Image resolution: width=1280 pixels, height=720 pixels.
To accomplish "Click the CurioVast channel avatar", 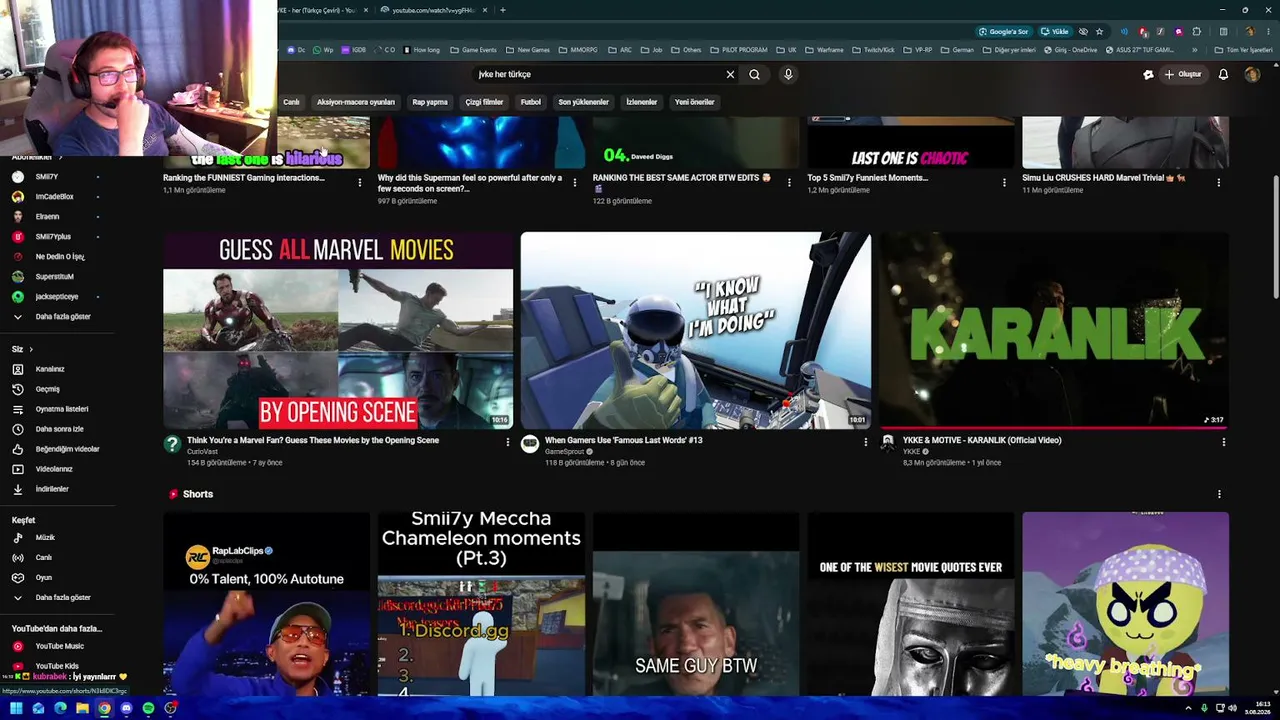I will 172,444.
